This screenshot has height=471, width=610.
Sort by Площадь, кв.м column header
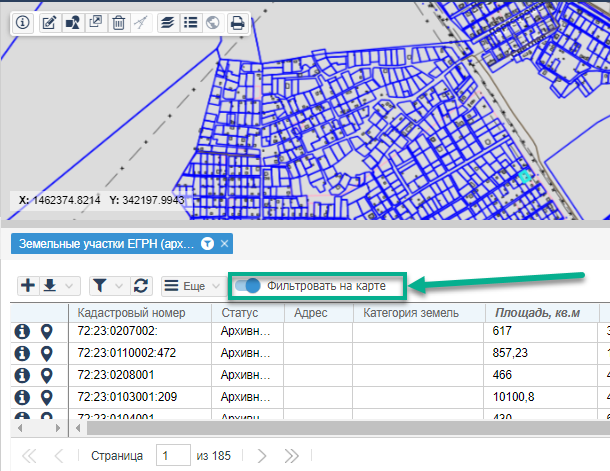pyautogui.click(x=541, y=313)
